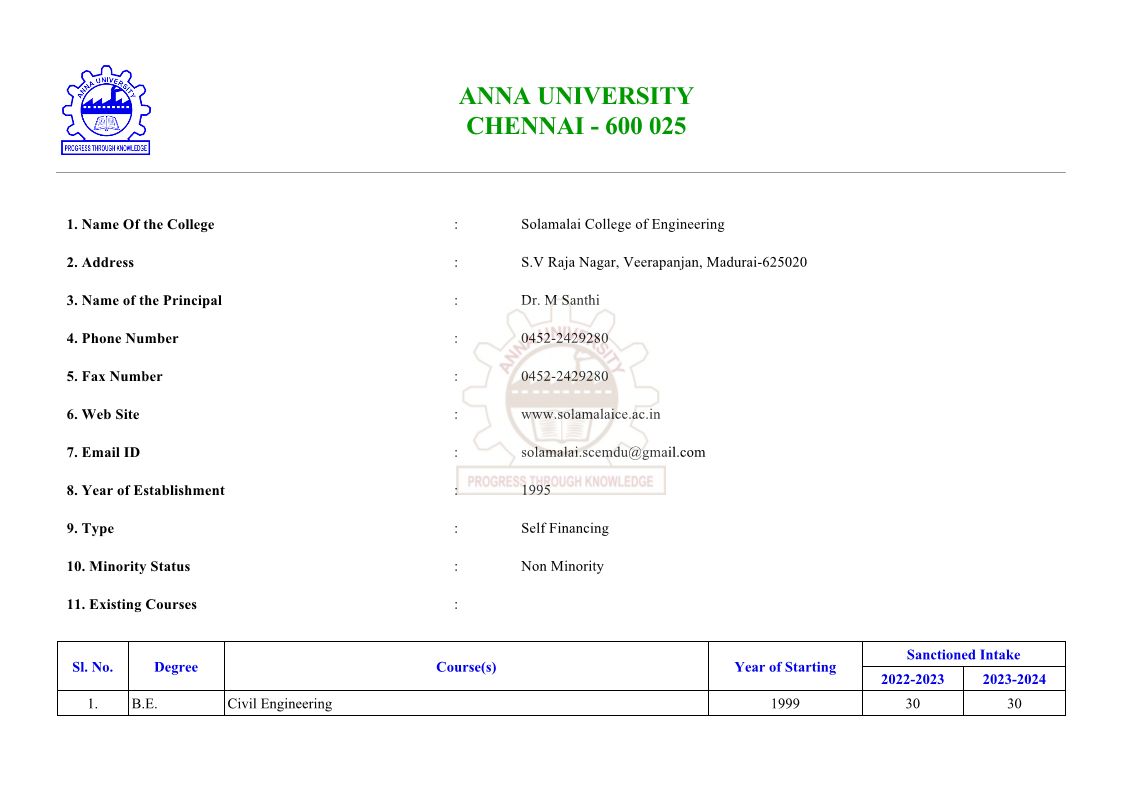Click the year of starting '1999' cell
Screen dimensions: 1123x794
click(785, 703)
